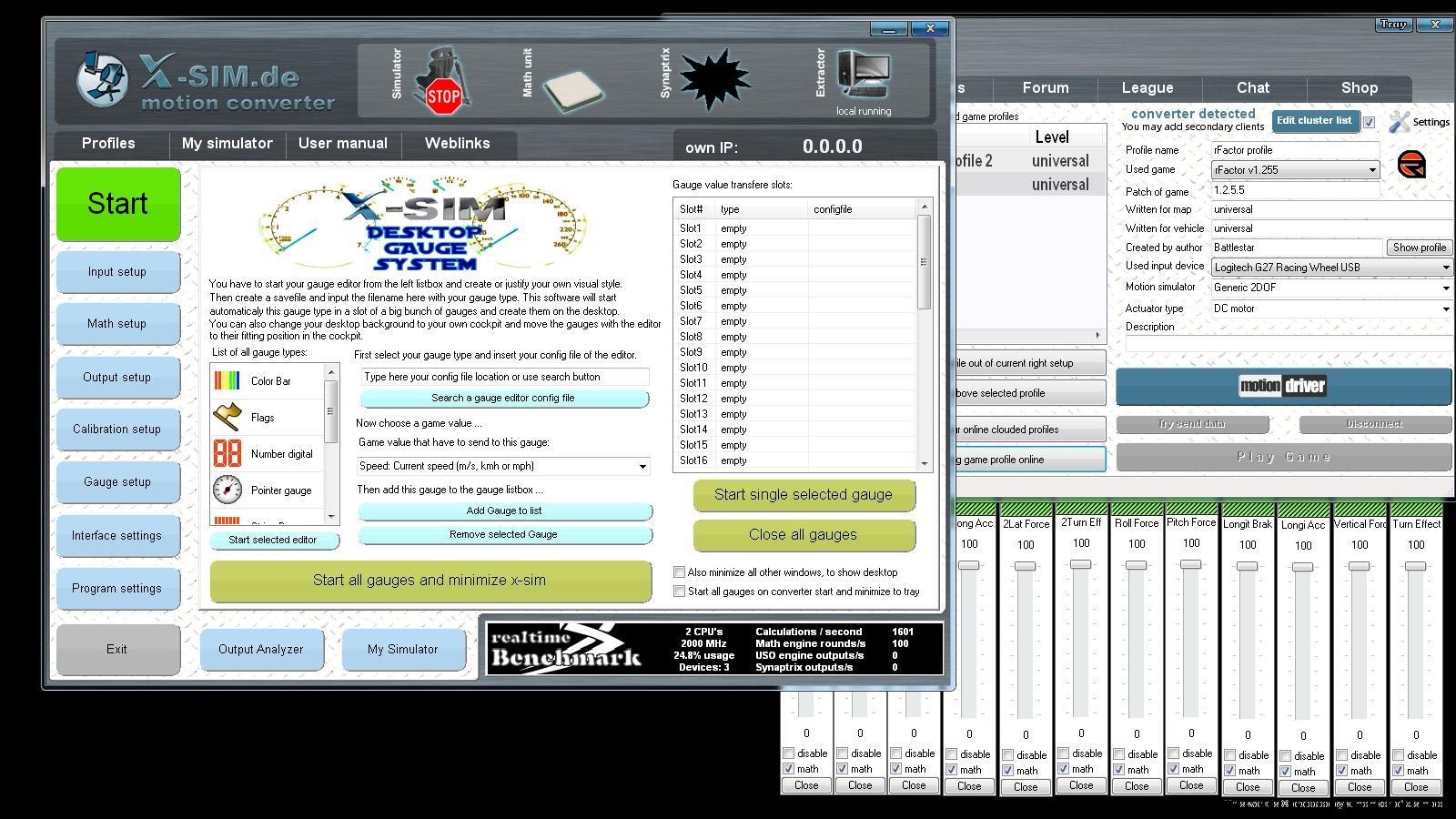The image size is (1456, 819).
Task: Click Show profile button
Action: pos(1419,248)
